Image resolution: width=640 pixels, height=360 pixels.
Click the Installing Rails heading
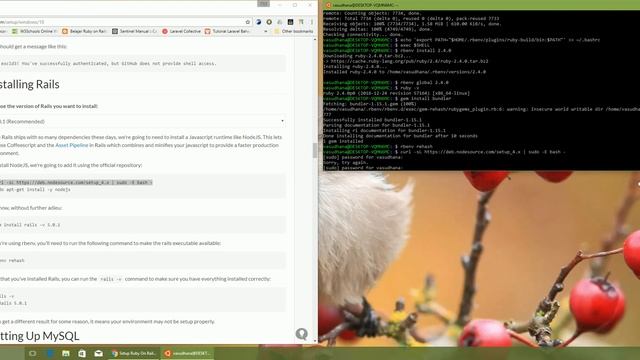pos(30,84)
